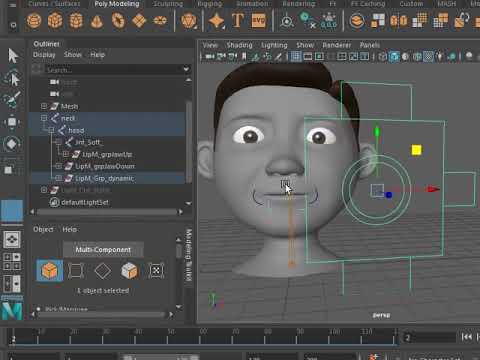This screenshot has width=480, height=360.
Task: Click the 0.0.0 freeze transformations shelf icon
Action: [329, 21]
